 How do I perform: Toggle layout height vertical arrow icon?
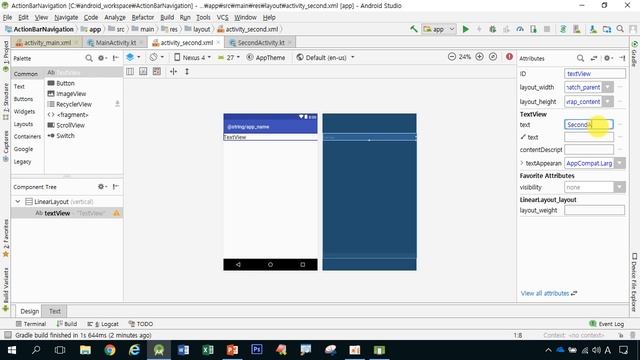point(187,71)
